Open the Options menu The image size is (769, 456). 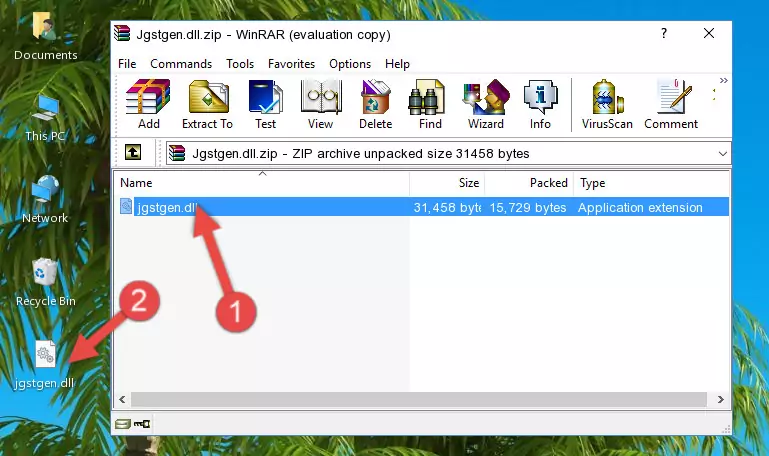point(350,64)
